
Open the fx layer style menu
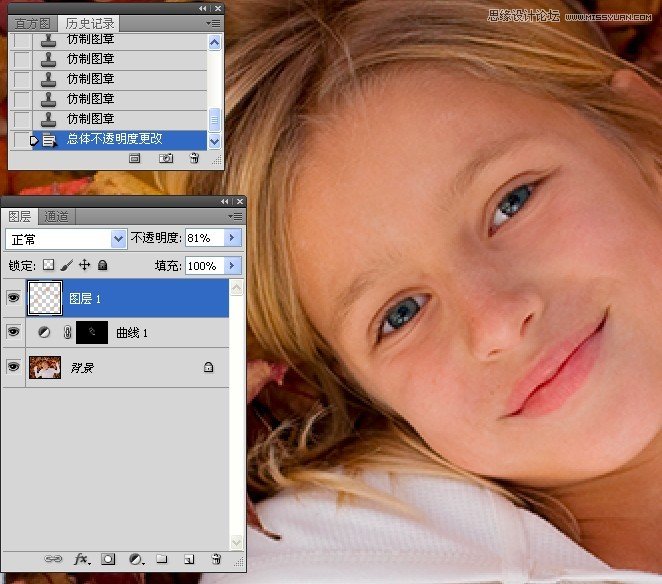click(x=82, y=560)
